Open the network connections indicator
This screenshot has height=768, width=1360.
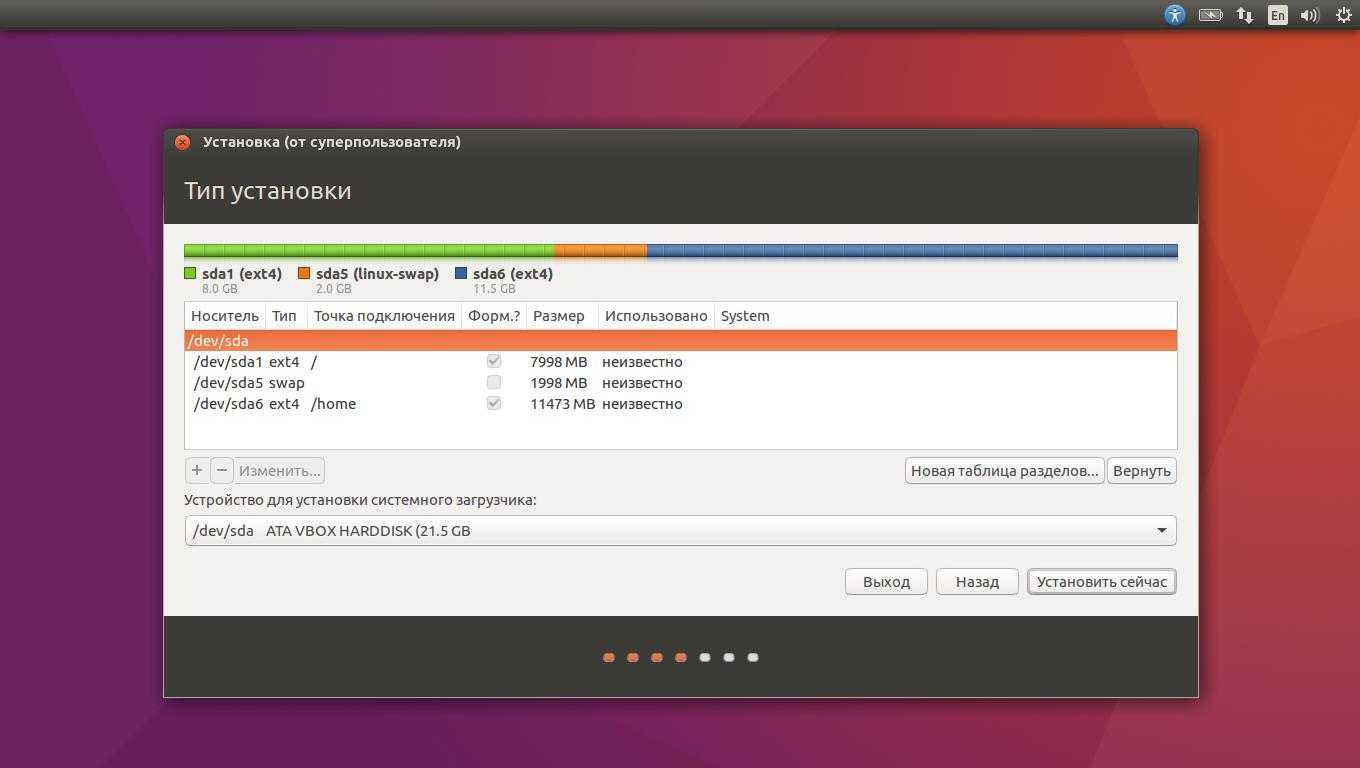point(1244,15)
